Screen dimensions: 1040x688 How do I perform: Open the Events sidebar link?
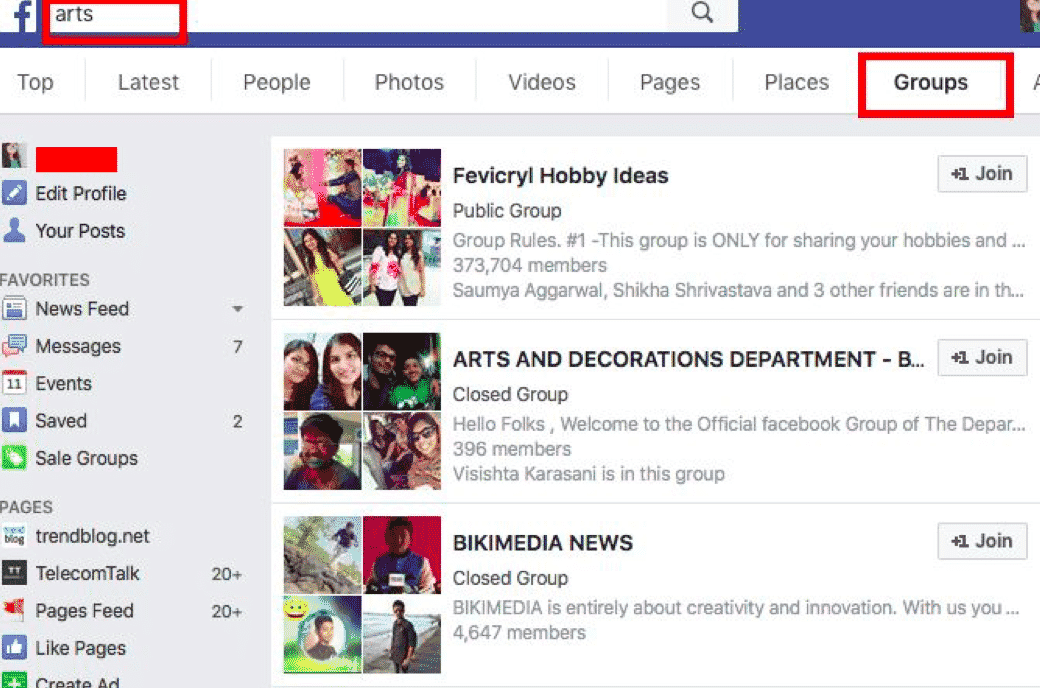(x=64, y=383)
